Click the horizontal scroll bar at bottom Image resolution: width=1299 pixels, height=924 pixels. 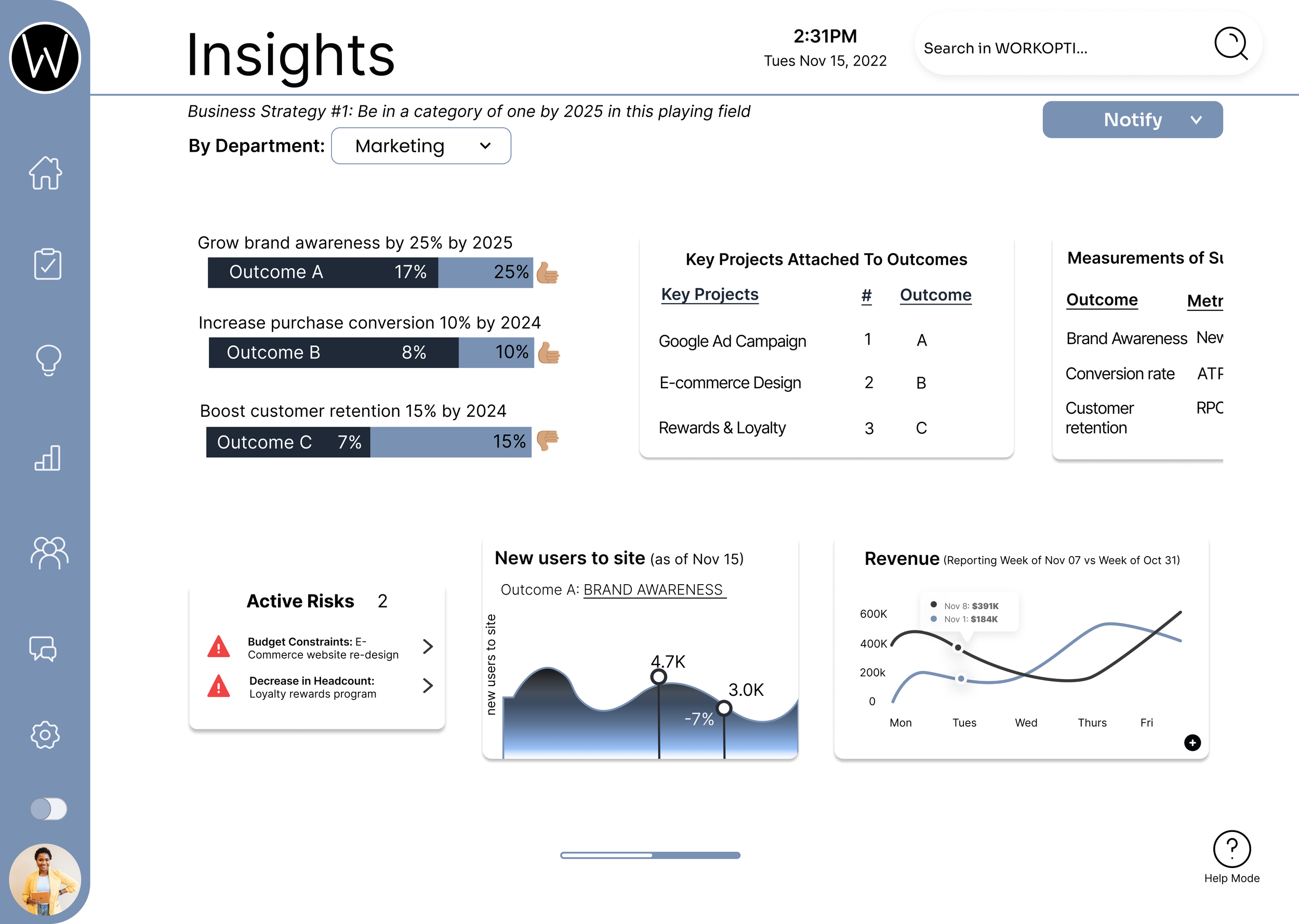[x=649, y=855]
